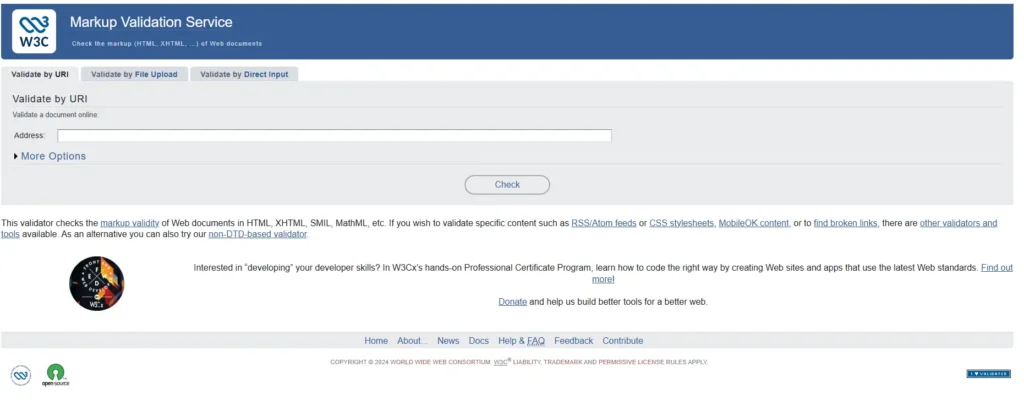Click the open source logo in footer
This screenshot has width=1024, height=417.
point(55,375)
